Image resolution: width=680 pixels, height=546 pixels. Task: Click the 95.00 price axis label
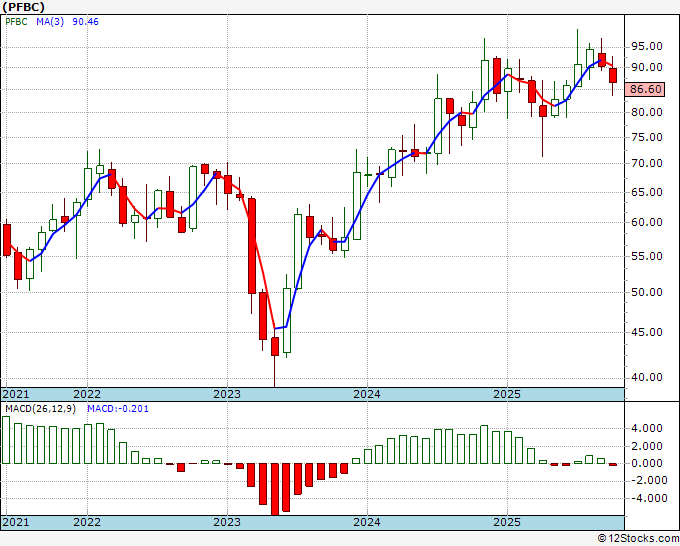(646, 46)
